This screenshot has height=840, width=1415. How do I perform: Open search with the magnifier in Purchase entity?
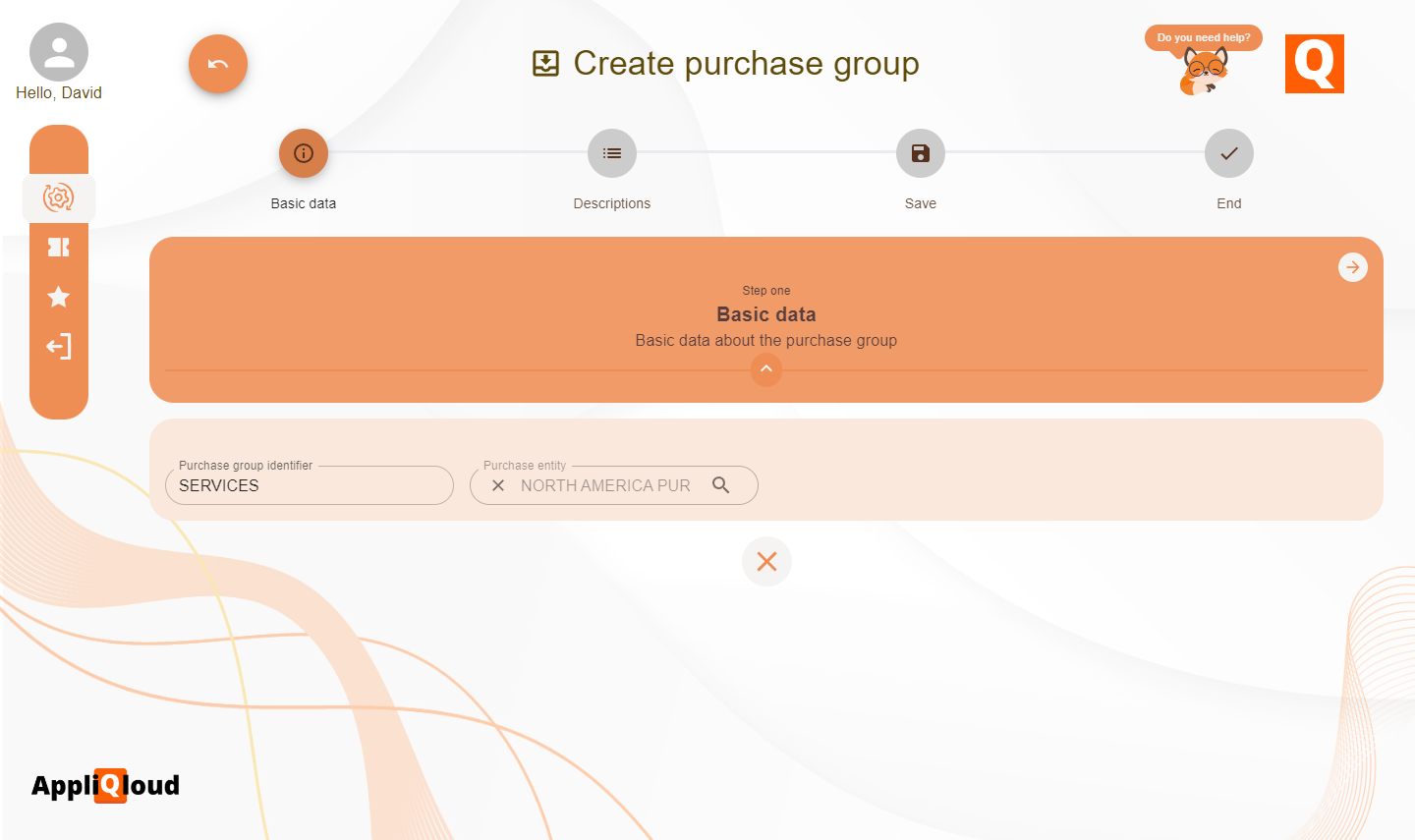coord(721,484)
